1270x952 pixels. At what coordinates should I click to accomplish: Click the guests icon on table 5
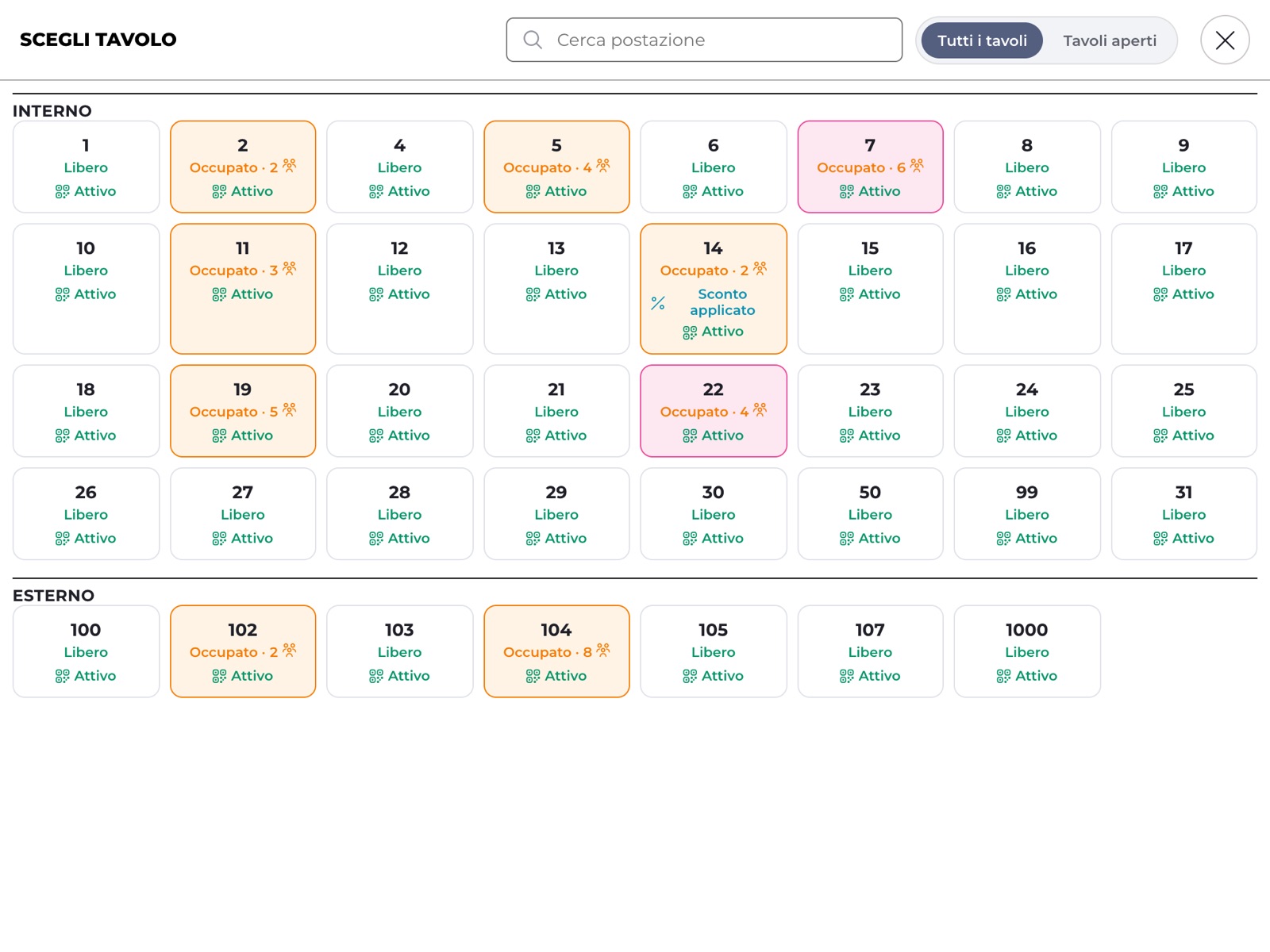(603, 165)
